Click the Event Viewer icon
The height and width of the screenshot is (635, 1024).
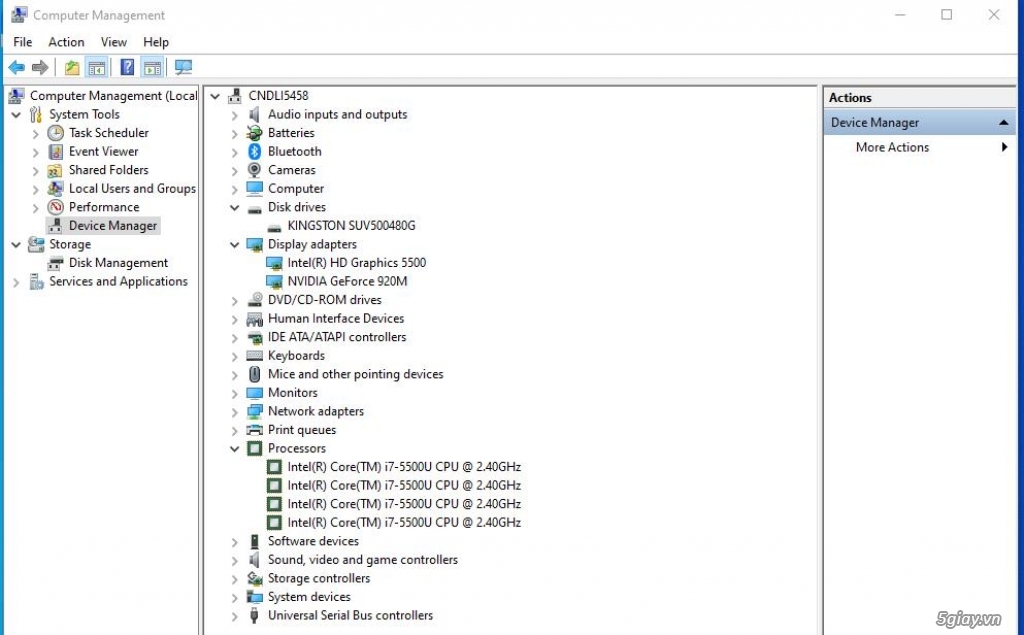tap(56, 152)
